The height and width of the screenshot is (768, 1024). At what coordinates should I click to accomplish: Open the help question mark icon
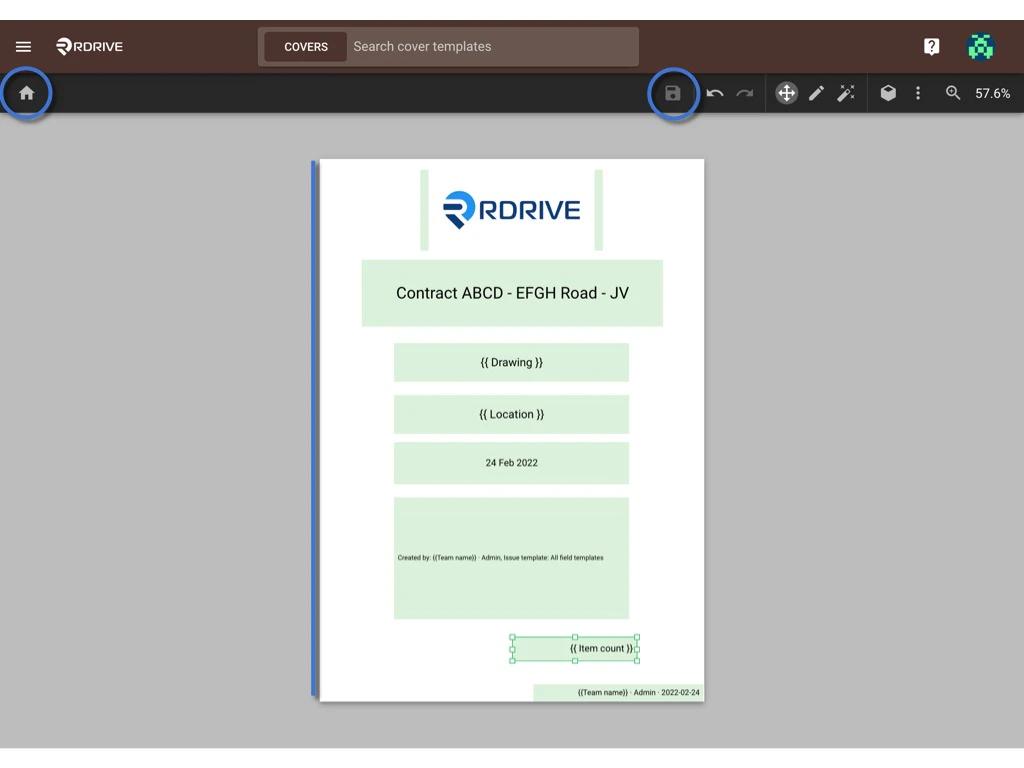[931, 46]
